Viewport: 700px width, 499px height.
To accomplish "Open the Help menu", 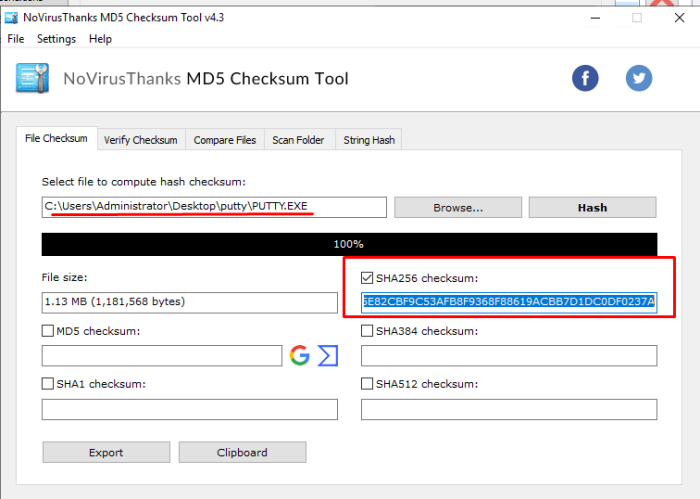I will click(x=100, y=39).
